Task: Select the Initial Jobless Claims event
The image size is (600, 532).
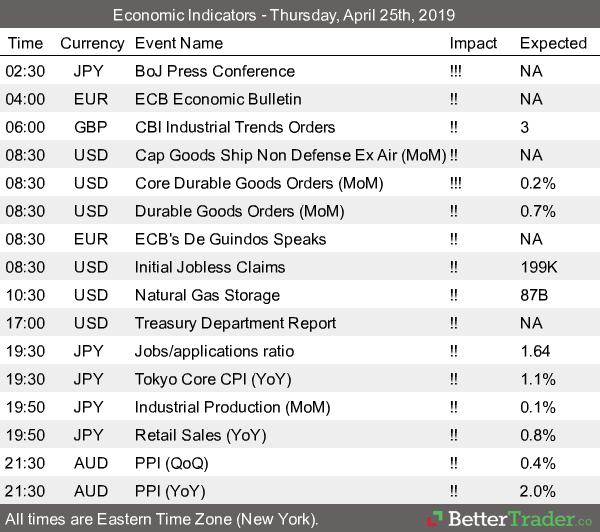Action: [x=210, y=267]
